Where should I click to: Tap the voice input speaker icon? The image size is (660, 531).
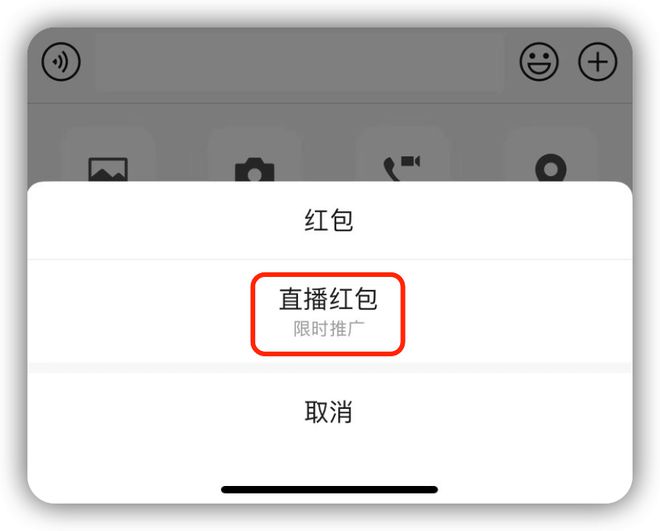pyautogui.click(x=61, y=62)
